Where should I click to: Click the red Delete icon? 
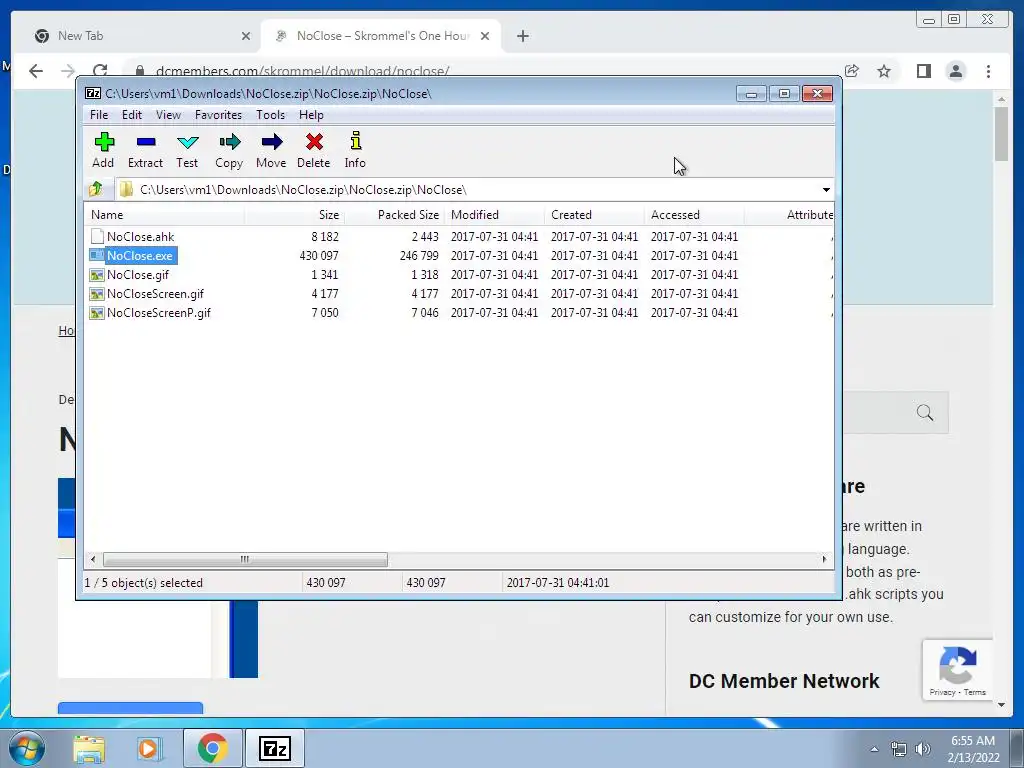pyautogui.click(x=314, y=142)
